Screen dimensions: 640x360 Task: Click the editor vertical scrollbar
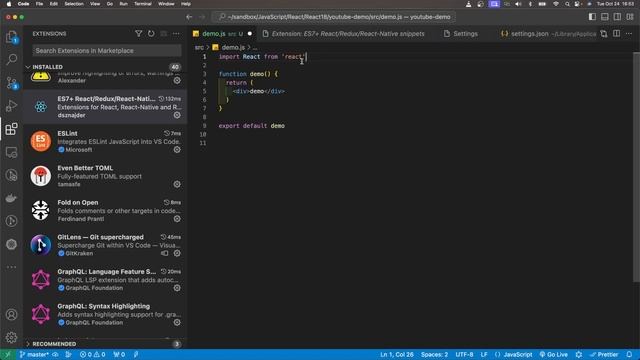click(x=636, y=167)
